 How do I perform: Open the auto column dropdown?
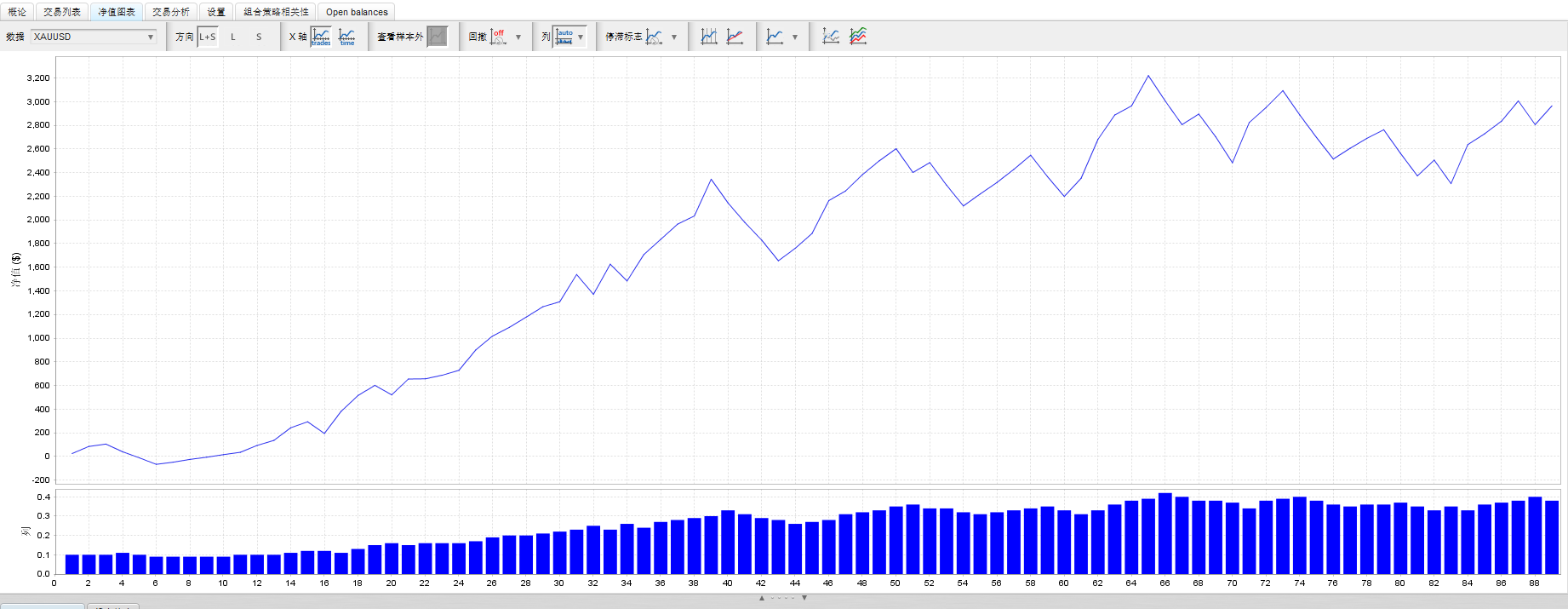point(570,37)
